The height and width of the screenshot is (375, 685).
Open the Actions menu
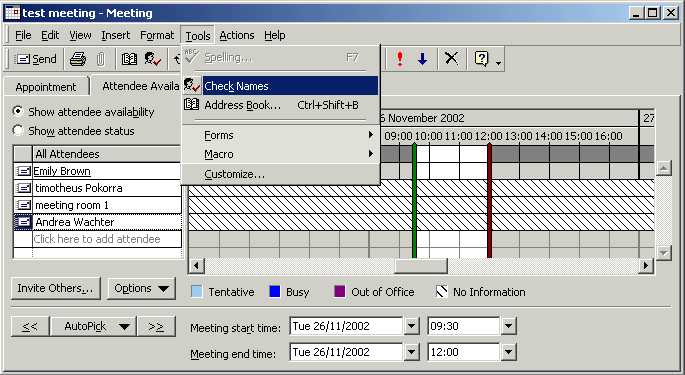click(237, 35)
